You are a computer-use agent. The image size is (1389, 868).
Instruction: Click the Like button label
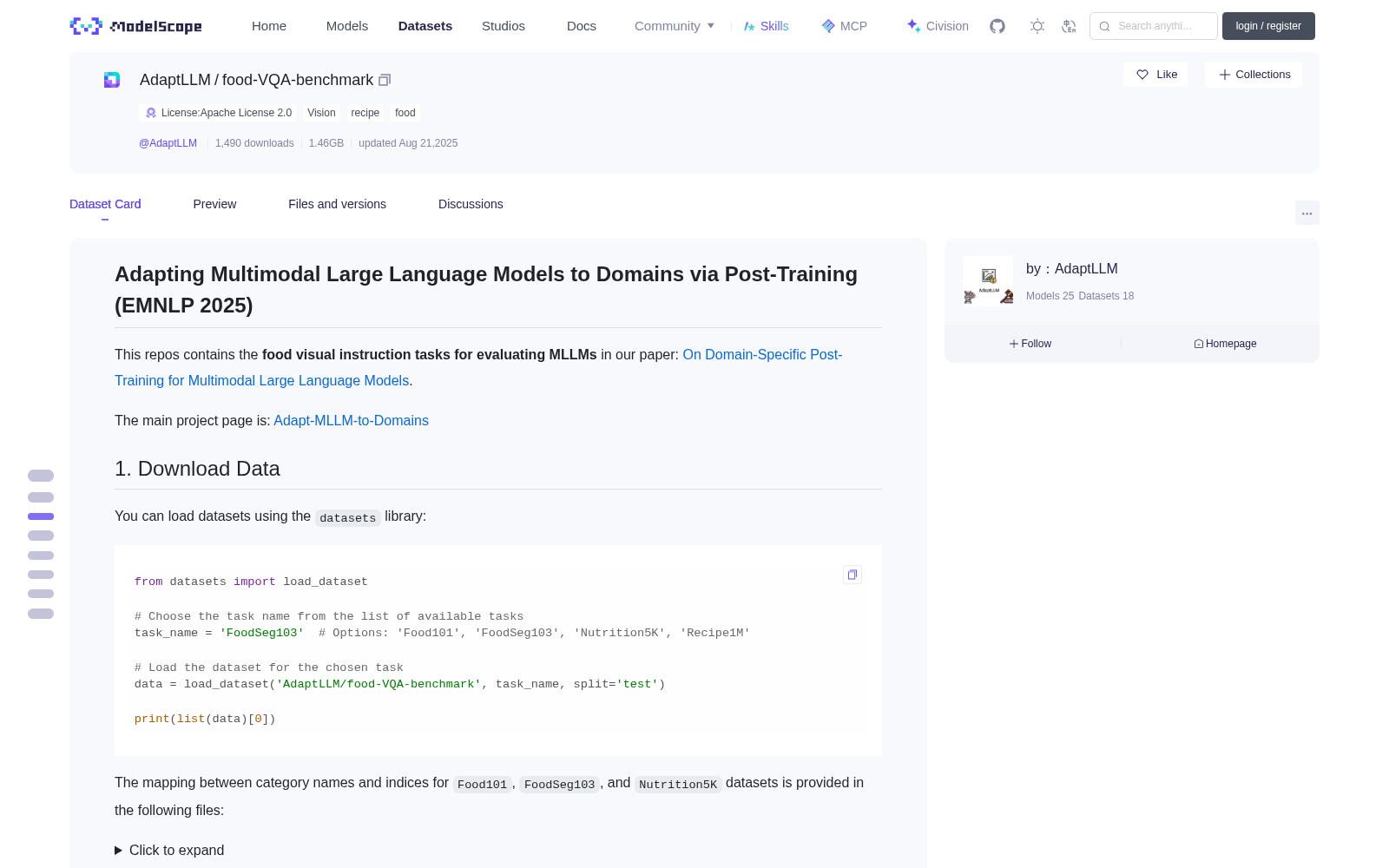(x=1167, y=75)
